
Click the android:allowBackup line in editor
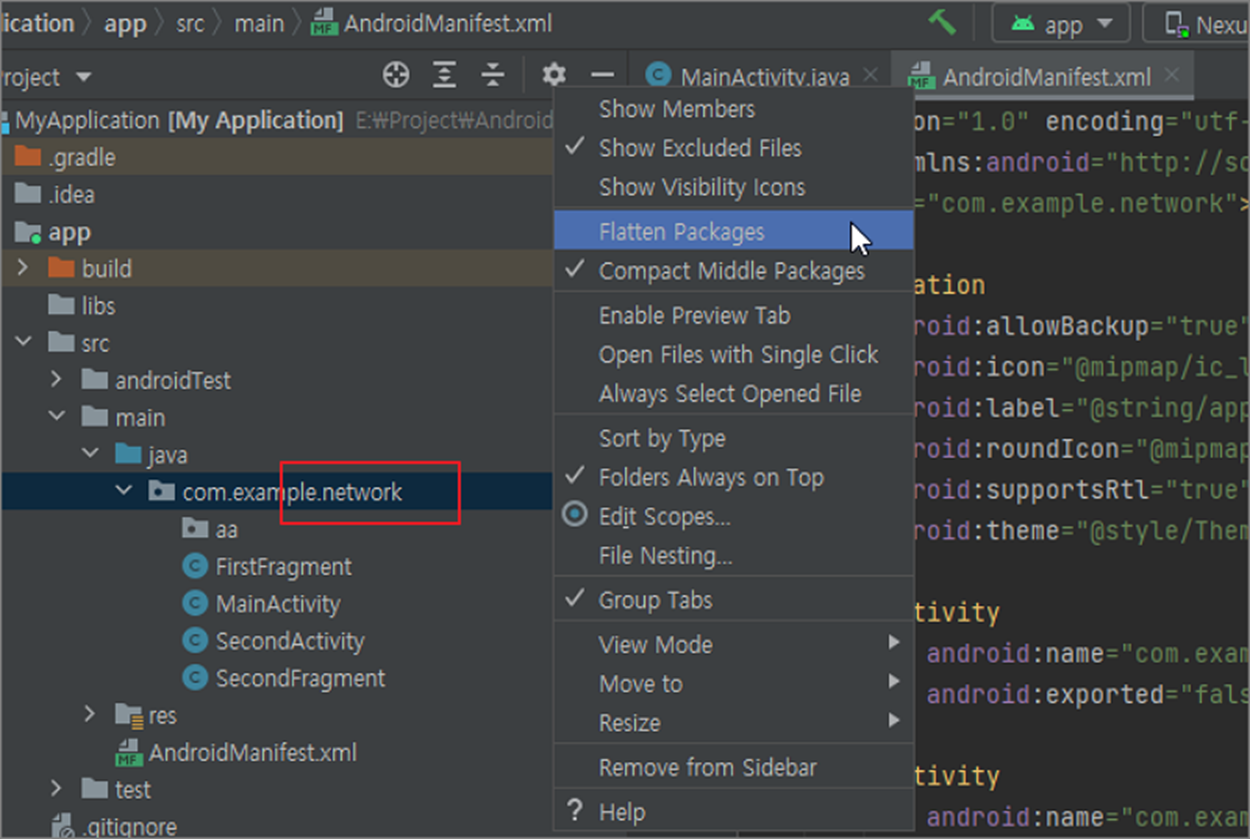pos(1081,326)
